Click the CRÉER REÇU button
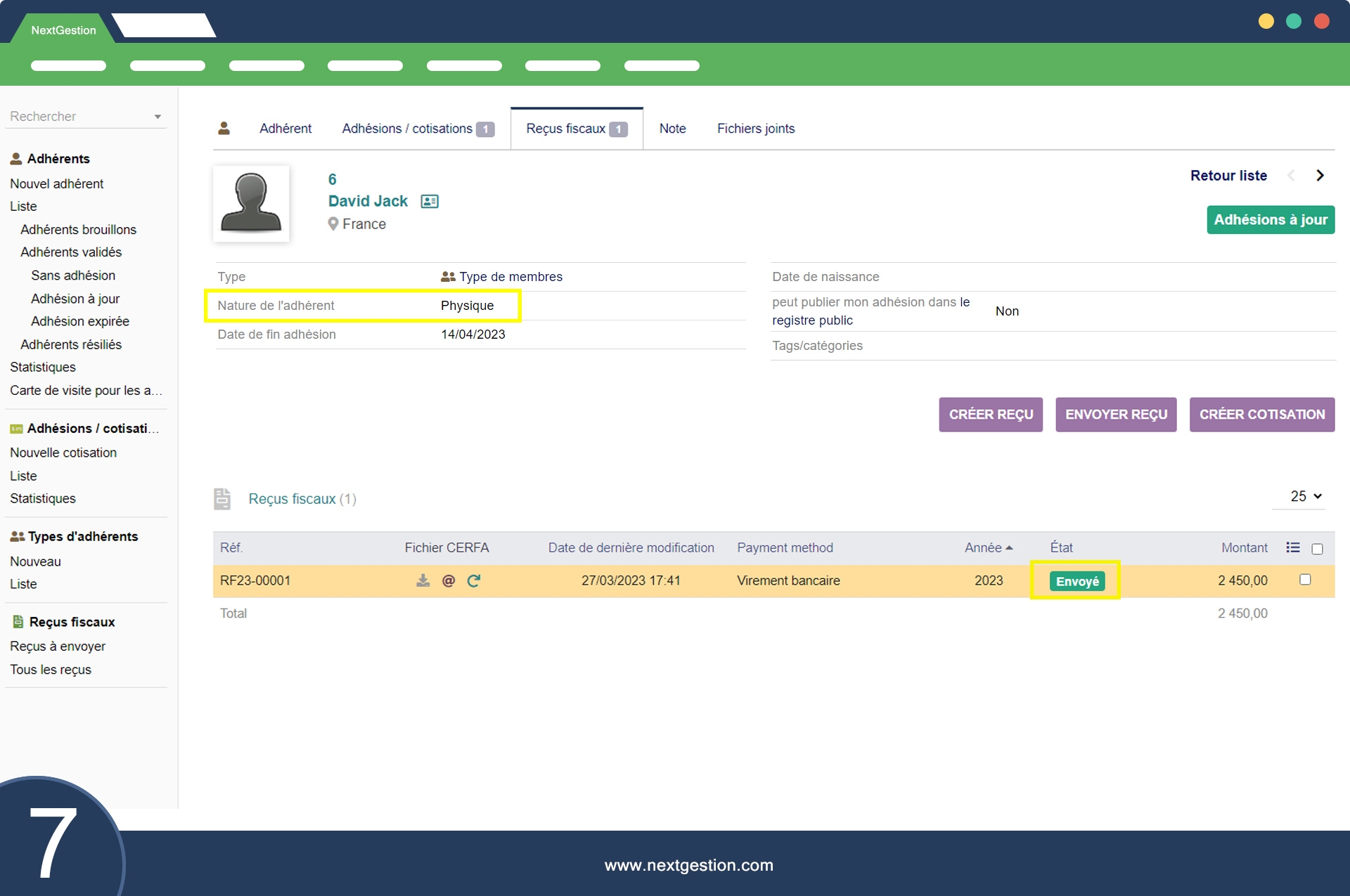 click(x=990, y=415)
